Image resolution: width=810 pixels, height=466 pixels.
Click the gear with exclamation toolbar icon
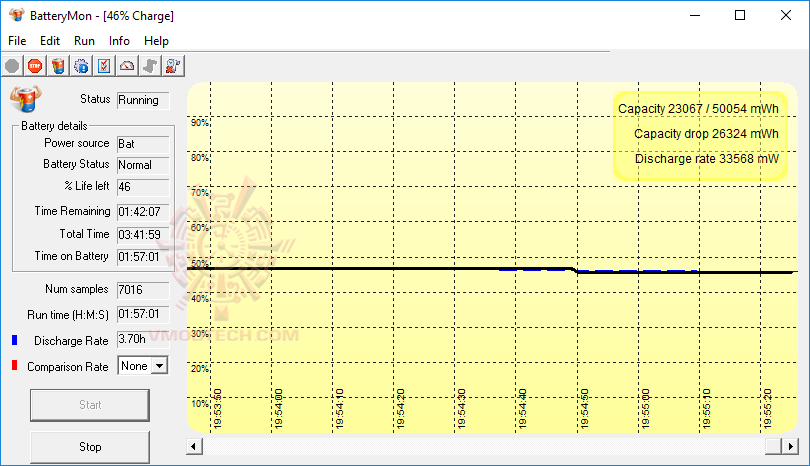[81, 66]
